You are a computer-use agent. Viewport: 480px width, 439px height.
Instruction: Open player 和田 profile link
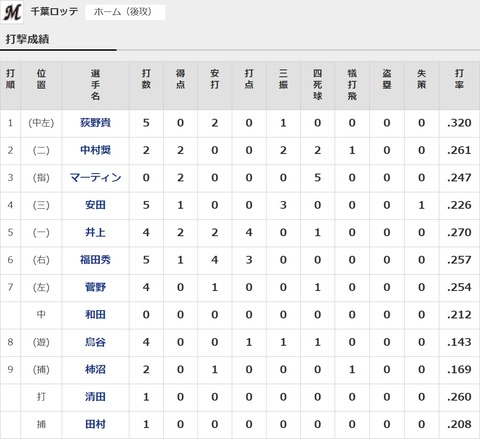point(95,314)
